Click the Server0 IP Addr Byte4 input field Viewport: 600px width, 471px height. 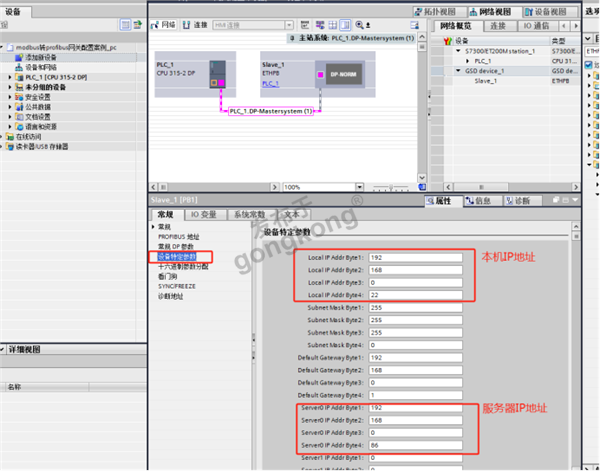pyautogui.click(x=416, y=445)
